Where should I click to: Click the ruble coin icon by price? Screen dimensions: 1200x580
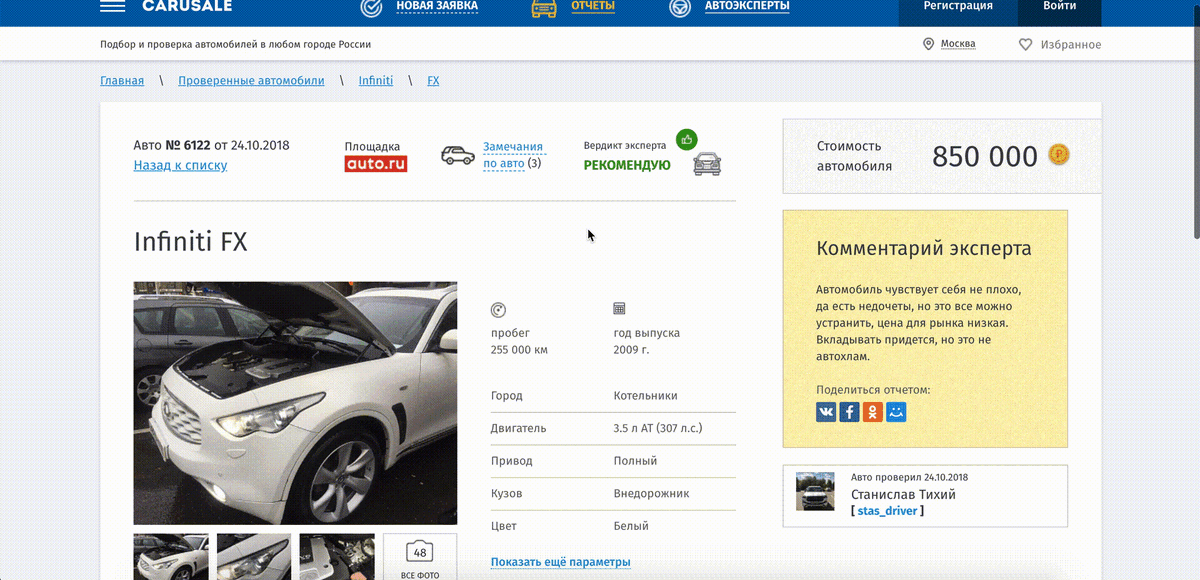pyautogui.click(x=1059, y=155)
